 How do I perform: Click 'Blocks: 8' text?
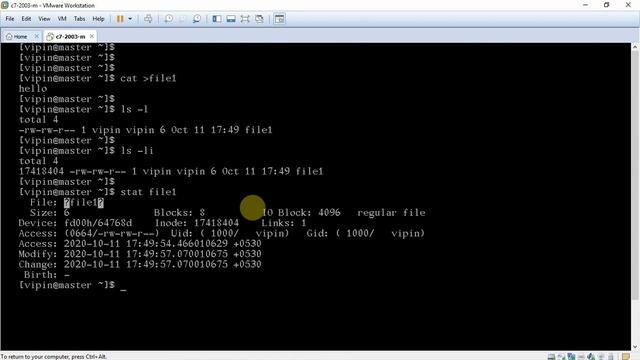(179, 213)
